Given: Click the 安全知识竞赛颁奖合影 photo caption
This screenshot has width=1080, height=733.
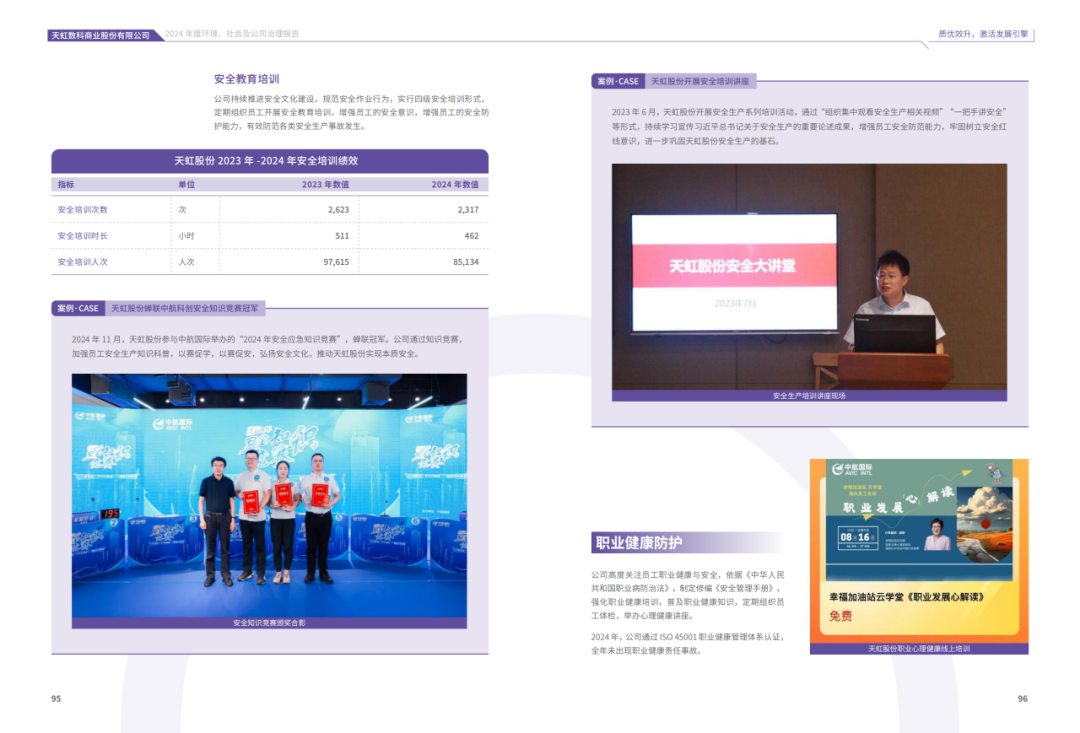Looking at the screenshot, I should coord(268,622).
